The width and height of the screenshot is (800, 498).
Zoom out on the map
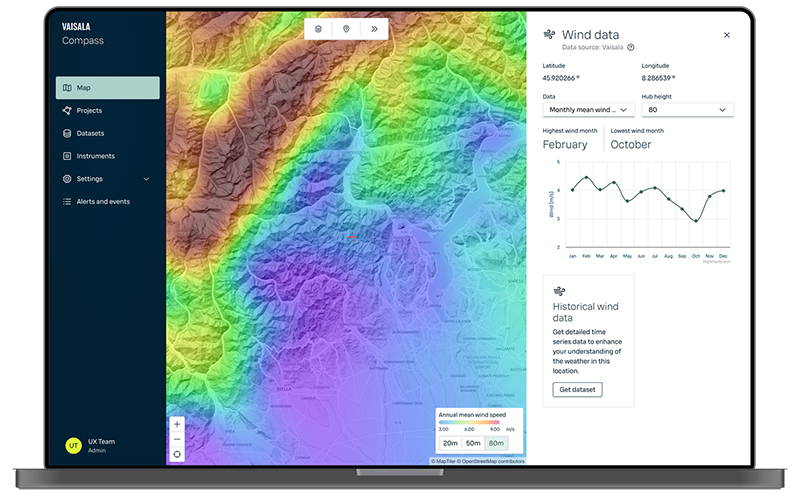click(x=177, y=438)
